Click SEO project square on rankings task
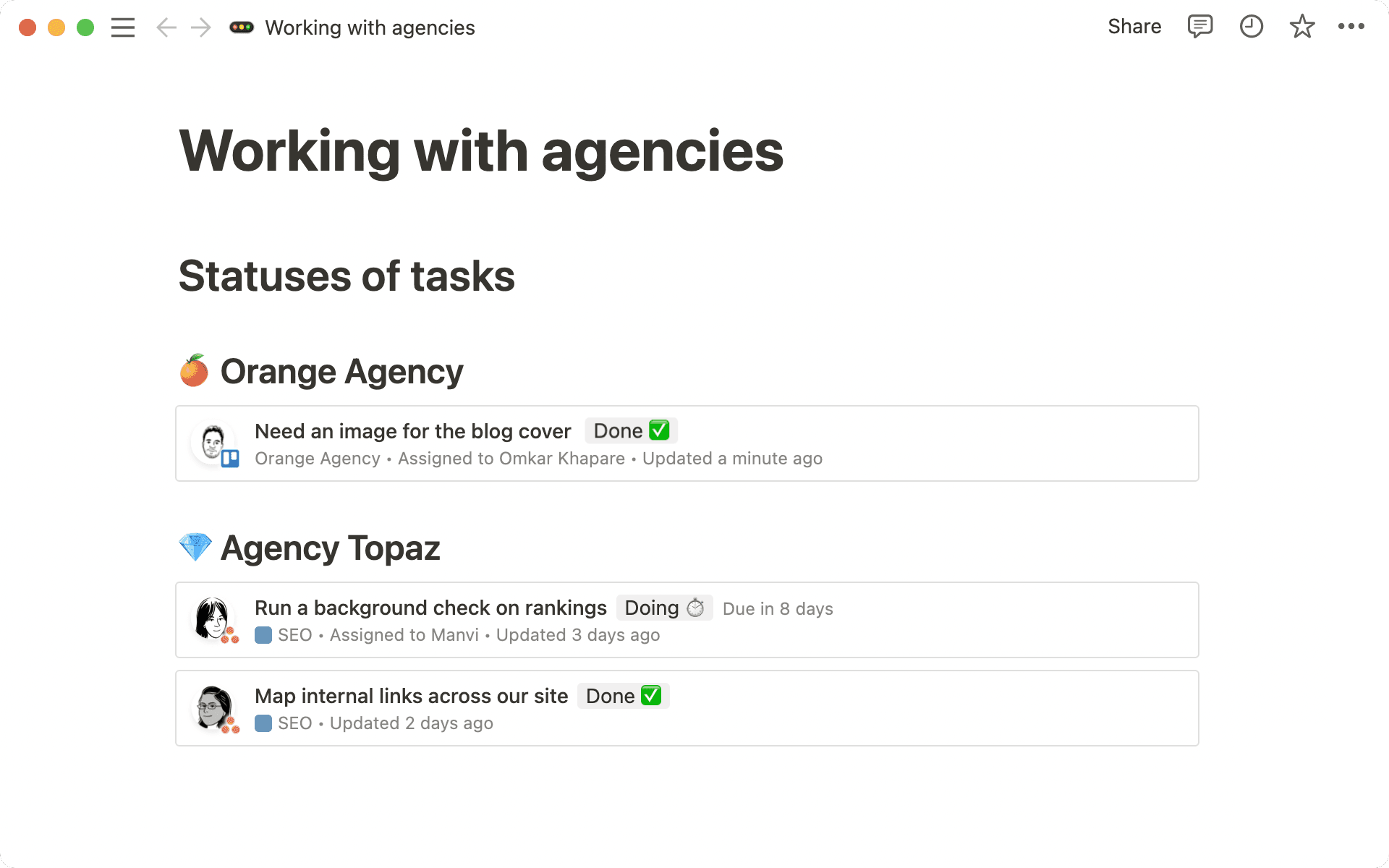This screenshot has width=1389, height=868. 263,635
